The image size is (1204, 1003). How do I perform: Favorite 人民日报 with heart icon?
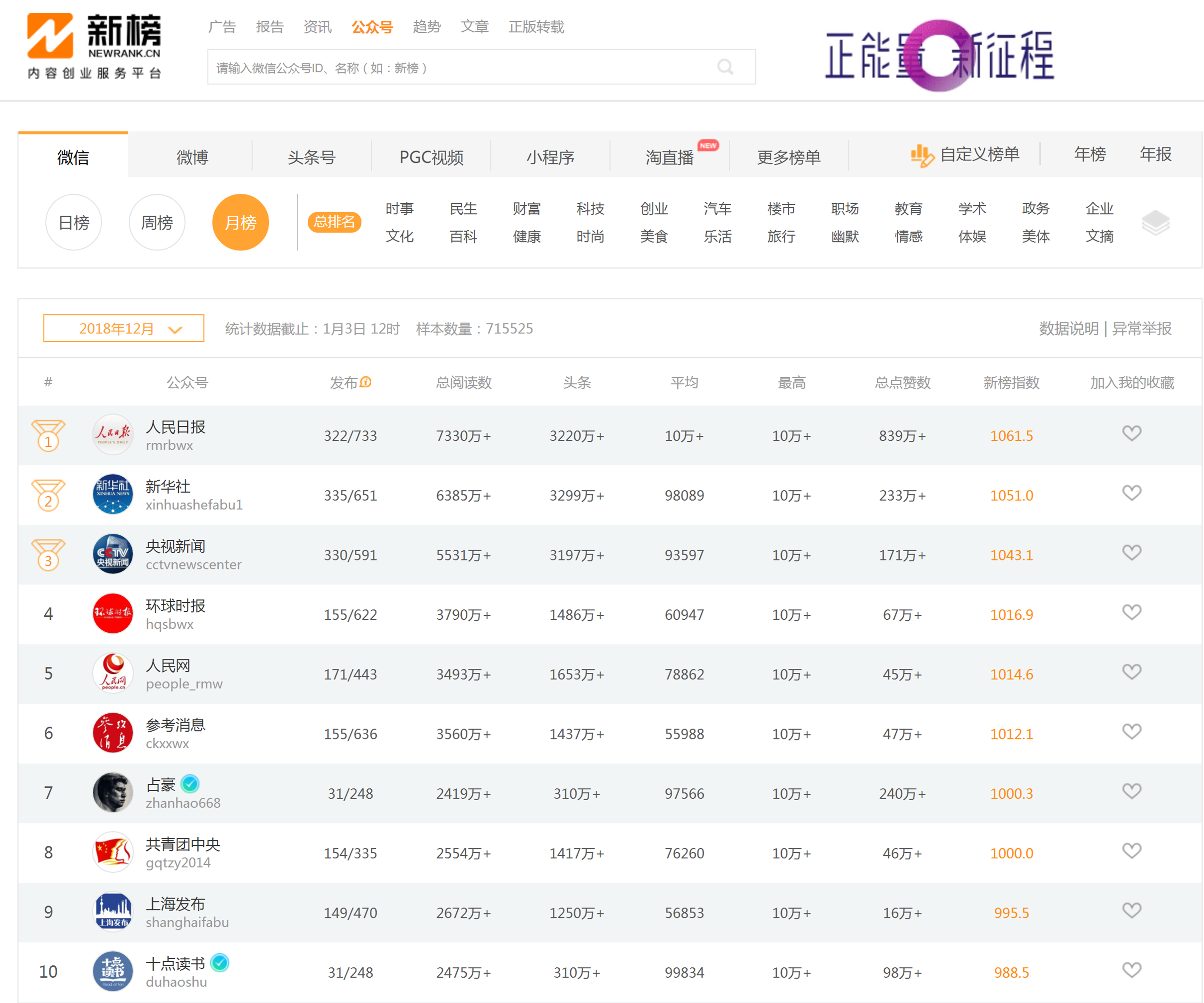1131,433
